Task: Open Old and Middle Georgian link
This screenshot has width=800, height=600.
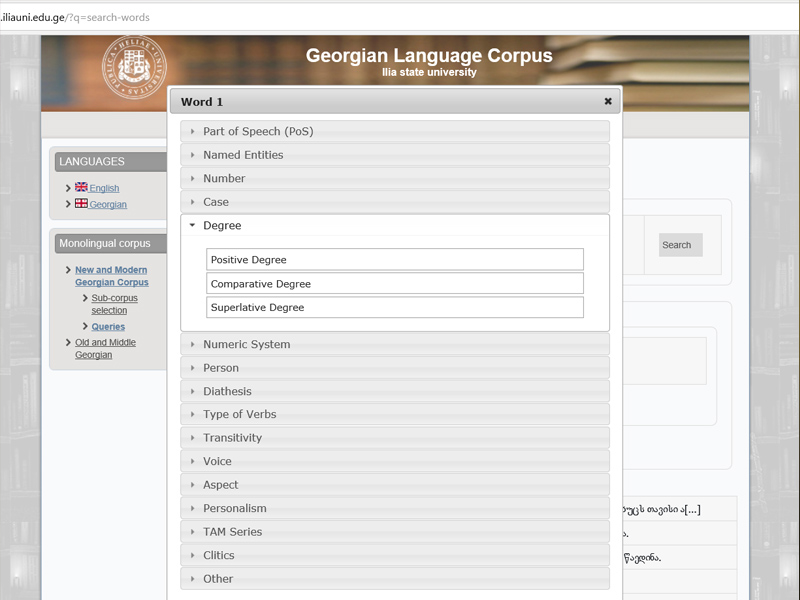Action: tap(105, 348)
